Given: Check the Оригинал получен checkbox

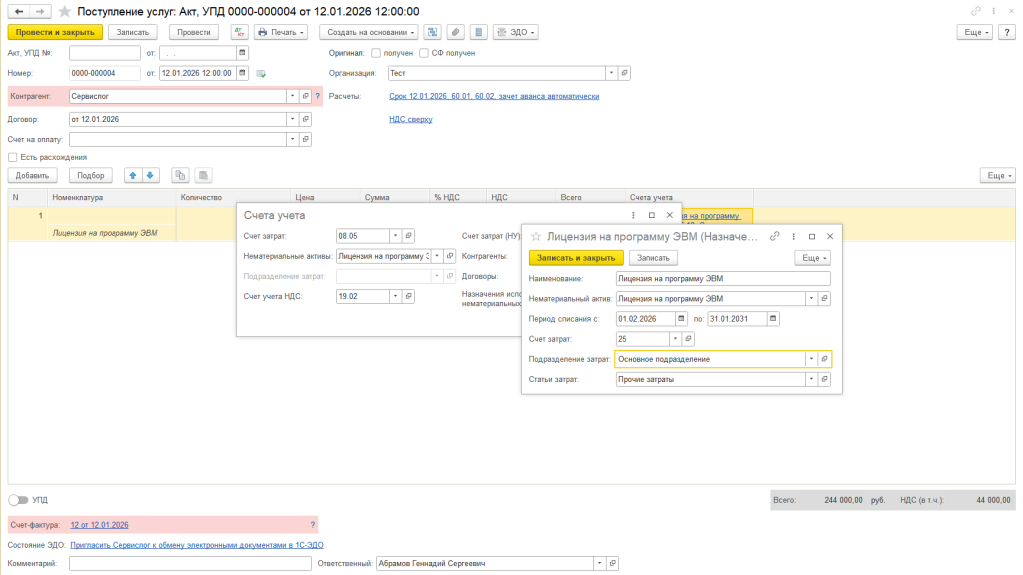Looking at the screenshot, I should (x=376, y=53).
